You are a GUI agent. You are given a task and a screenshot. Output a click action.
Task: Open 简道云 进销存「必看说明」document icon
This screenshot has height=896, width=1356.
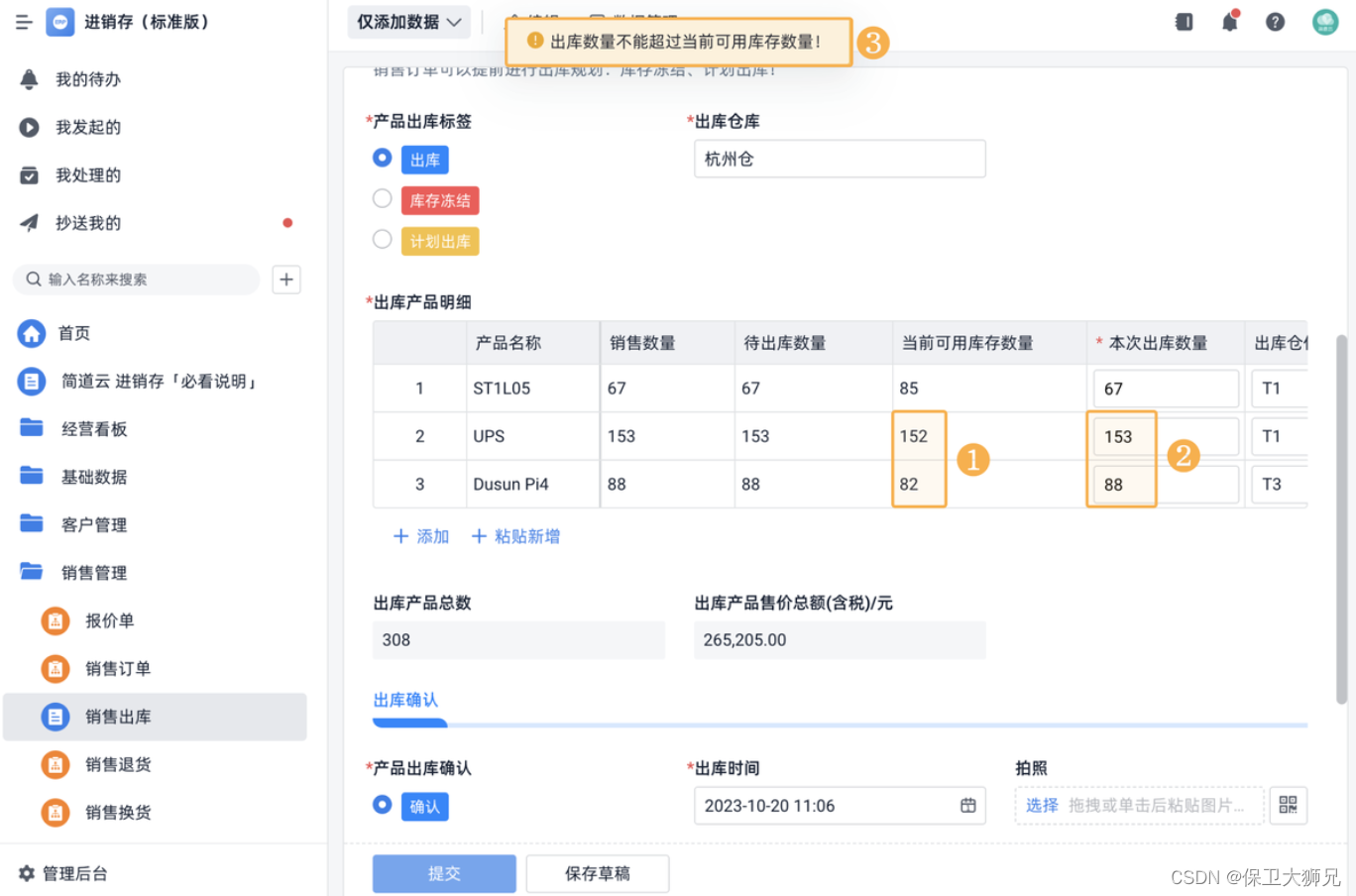[32, 382]
